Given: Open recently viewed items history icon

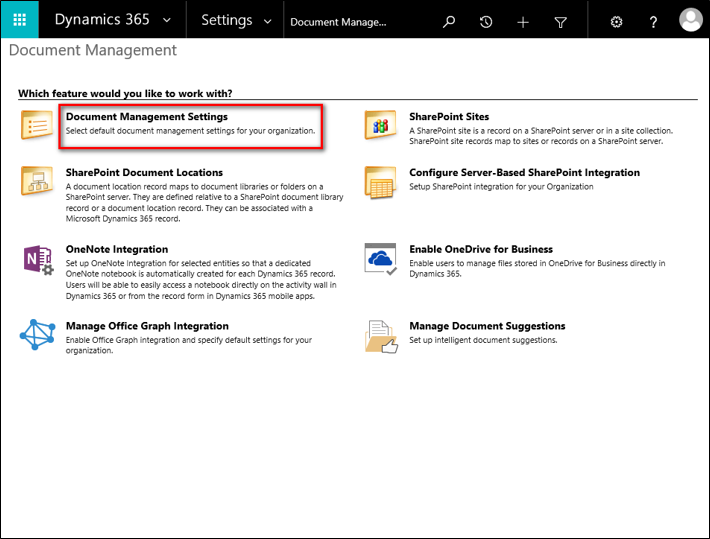Looking at the screenshot, I should (x=486, y=21).
